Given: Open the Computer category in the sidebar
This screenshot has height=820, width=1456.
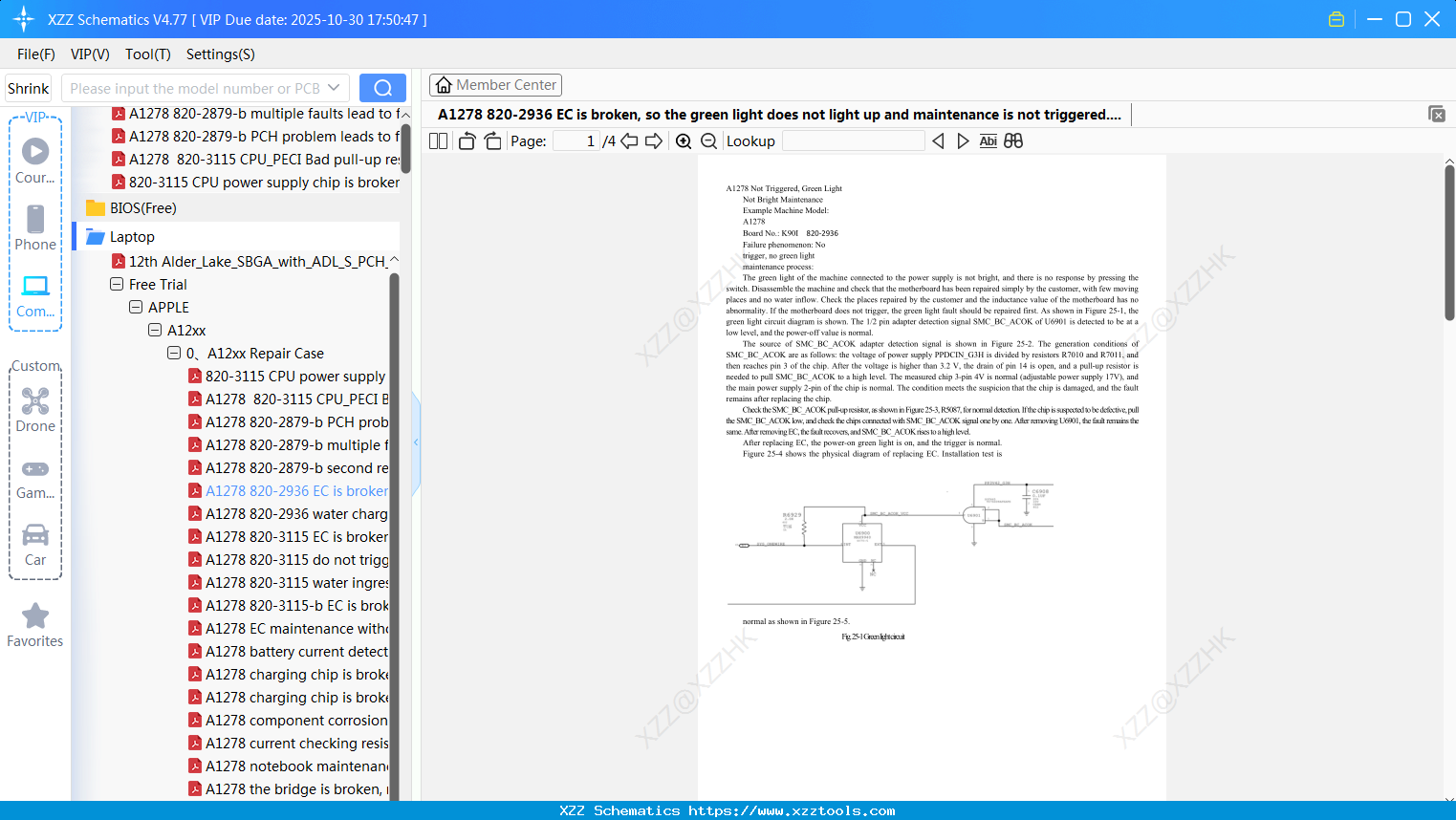Looking at the screenshot, I should tap(35, 295).
